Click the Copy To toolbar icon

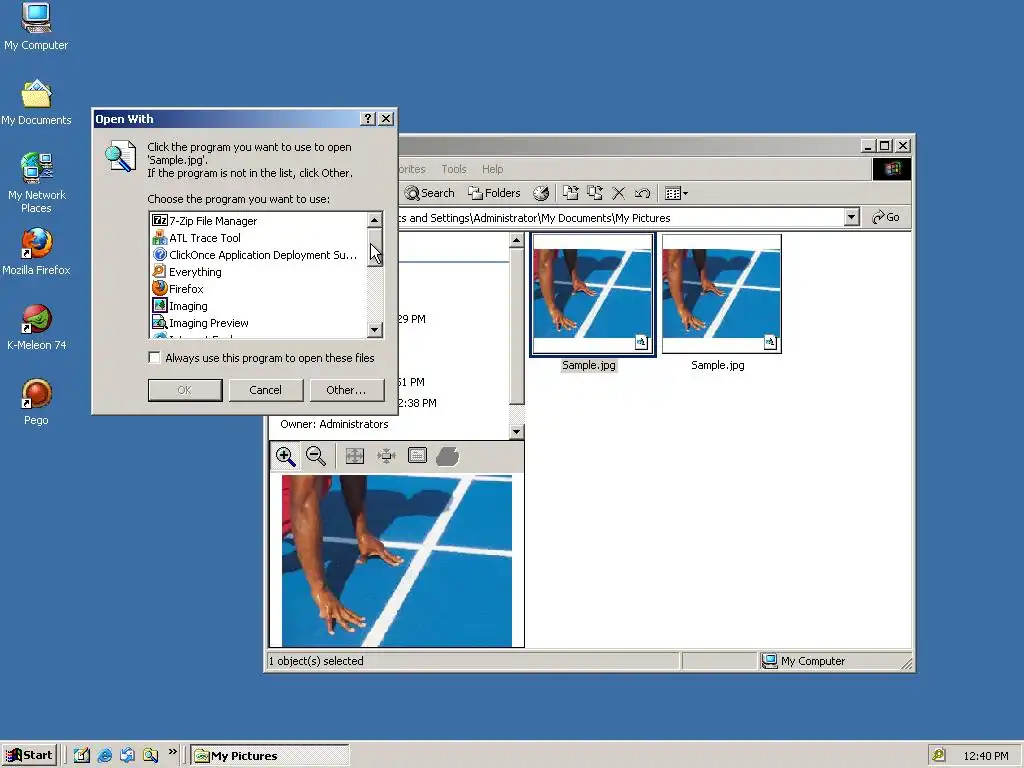(x=594, y=193)
